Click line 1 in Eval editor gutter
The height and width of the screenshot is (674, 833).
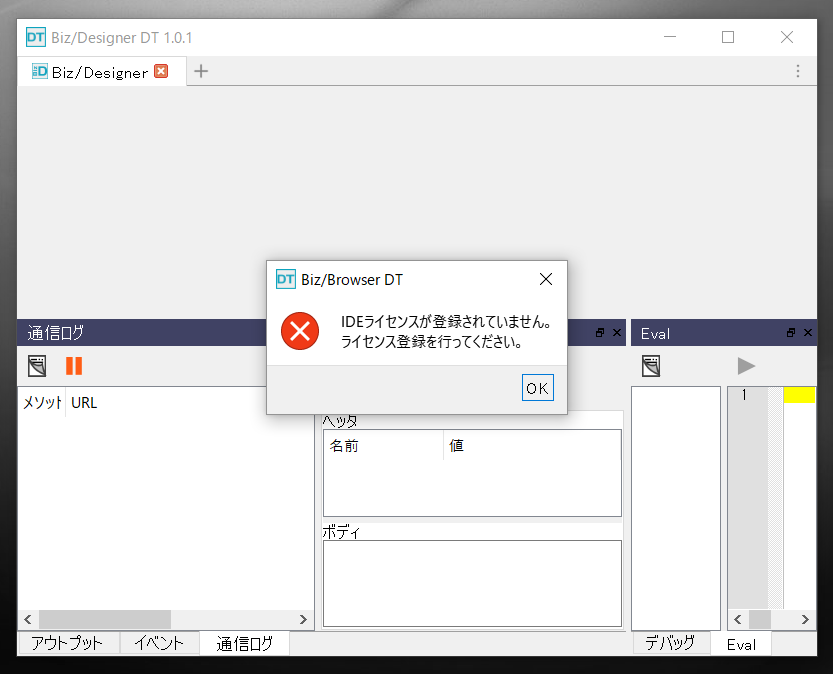tap(744, 395)
